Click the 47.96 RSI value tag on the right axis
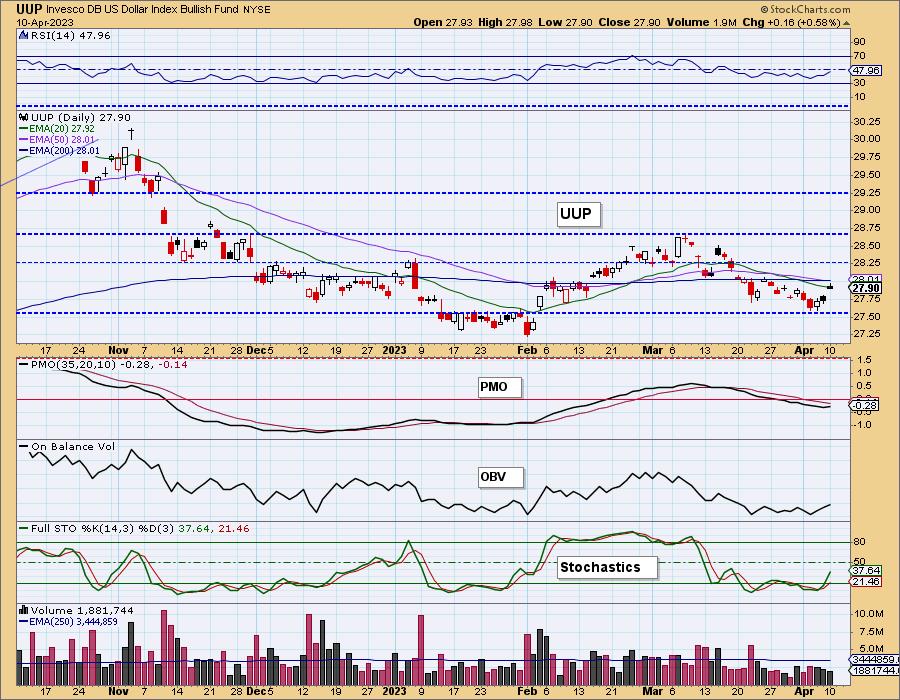 click(866, 71)
